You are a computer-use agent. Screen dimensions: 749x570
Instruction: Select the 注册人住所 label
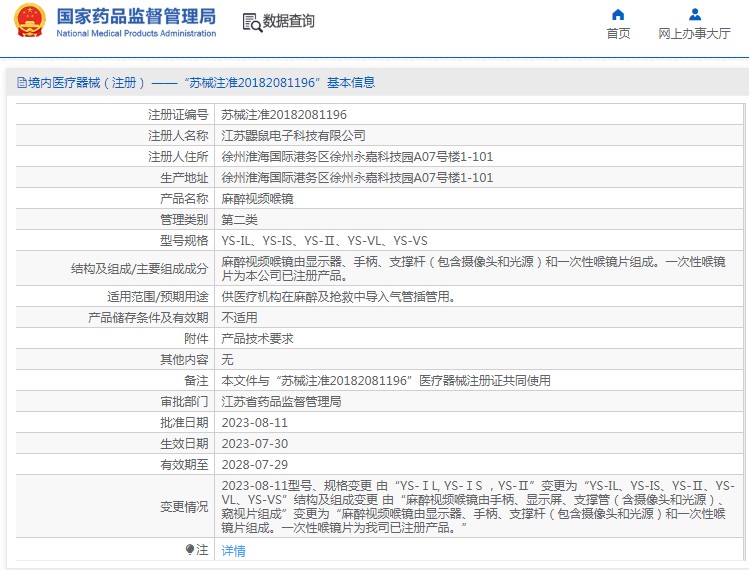[x=178, y=157]
